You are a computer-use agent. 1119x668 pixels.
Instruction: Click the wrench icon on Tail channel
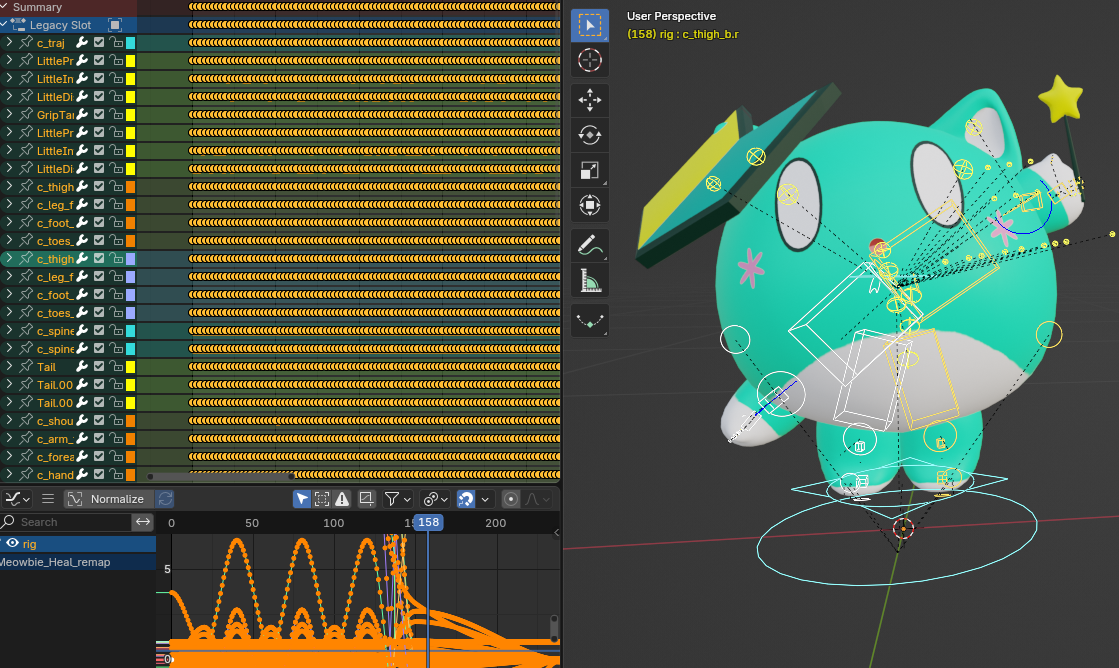click(82, 366)
